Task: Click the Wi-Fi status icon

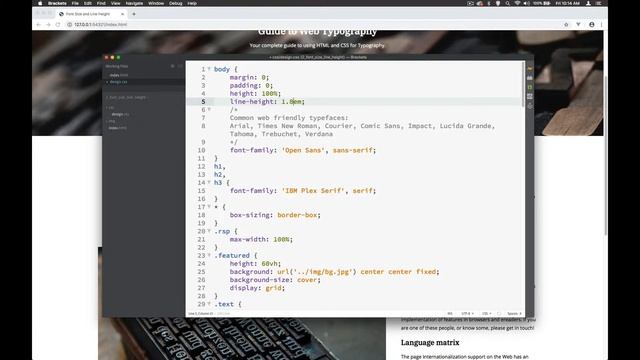Action: tap(517, 3)
